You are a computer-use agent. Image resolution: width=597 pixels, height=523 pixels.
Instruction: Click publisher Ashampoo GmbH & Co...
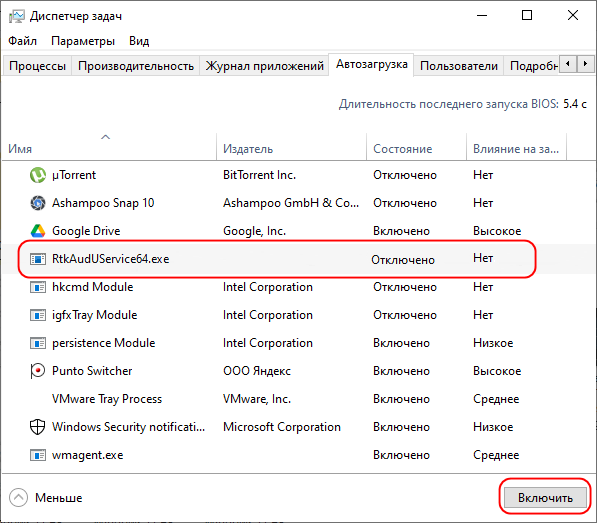point(291,203)
